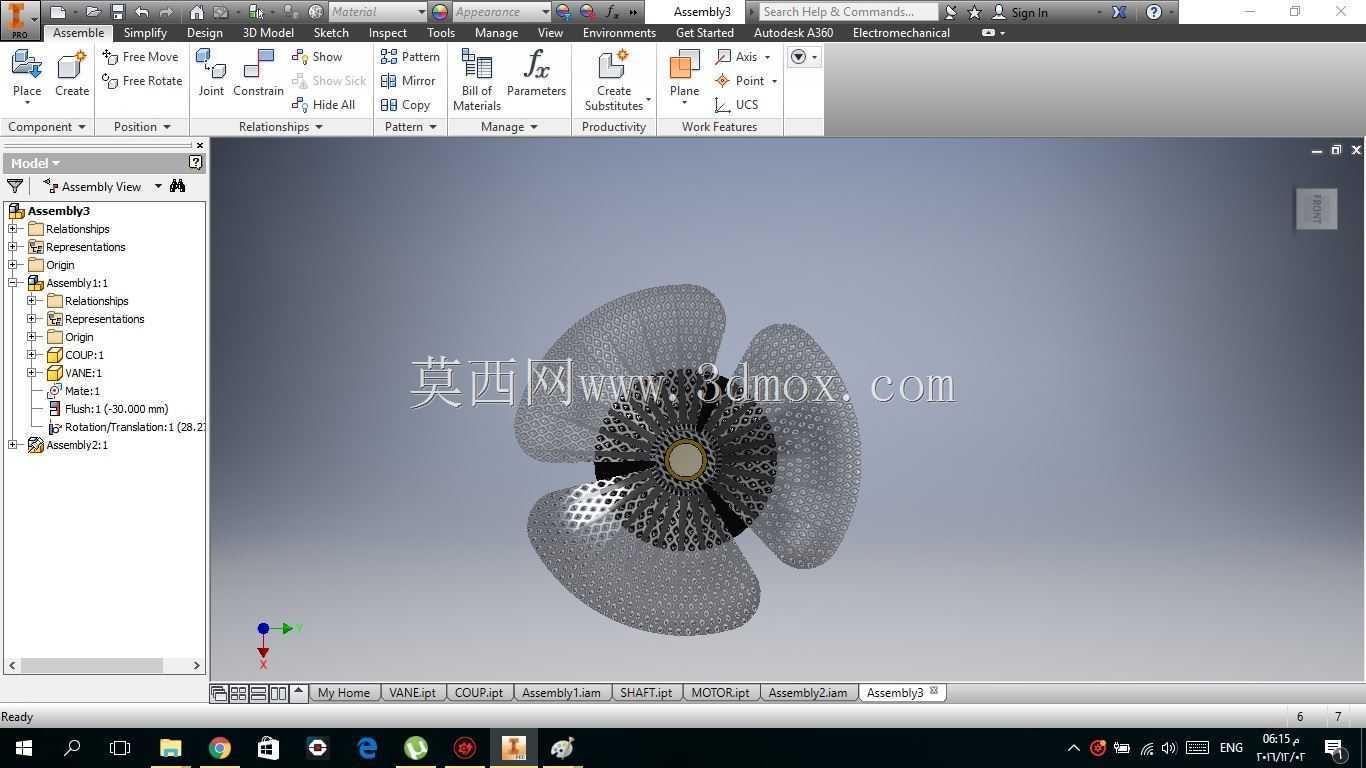Click the ENG language indicator

tap(1231, 748)
